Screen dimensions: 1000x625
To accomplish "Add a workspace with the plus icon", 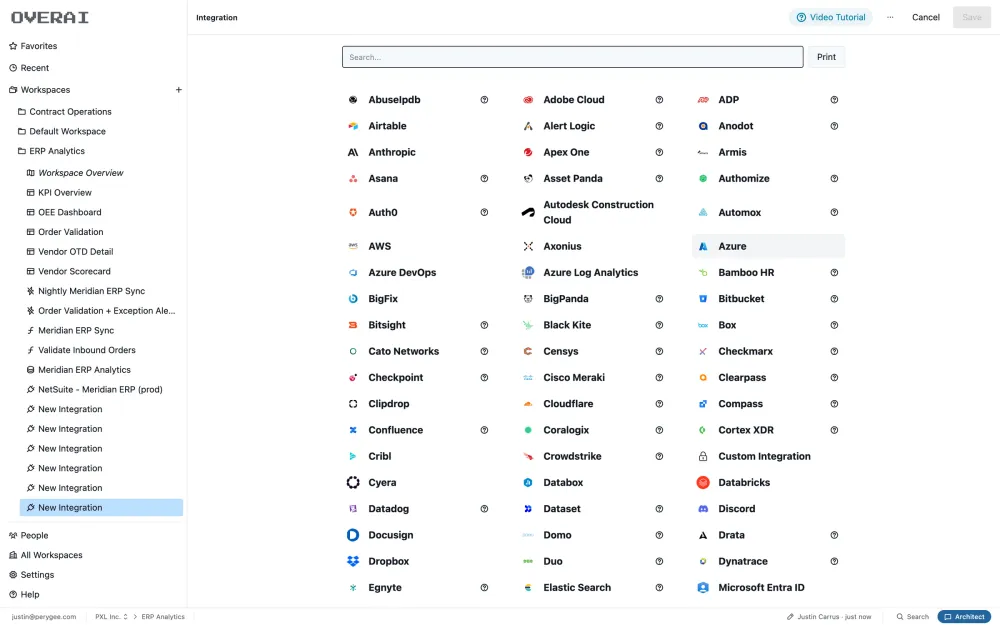I will (x=179, y=90).
